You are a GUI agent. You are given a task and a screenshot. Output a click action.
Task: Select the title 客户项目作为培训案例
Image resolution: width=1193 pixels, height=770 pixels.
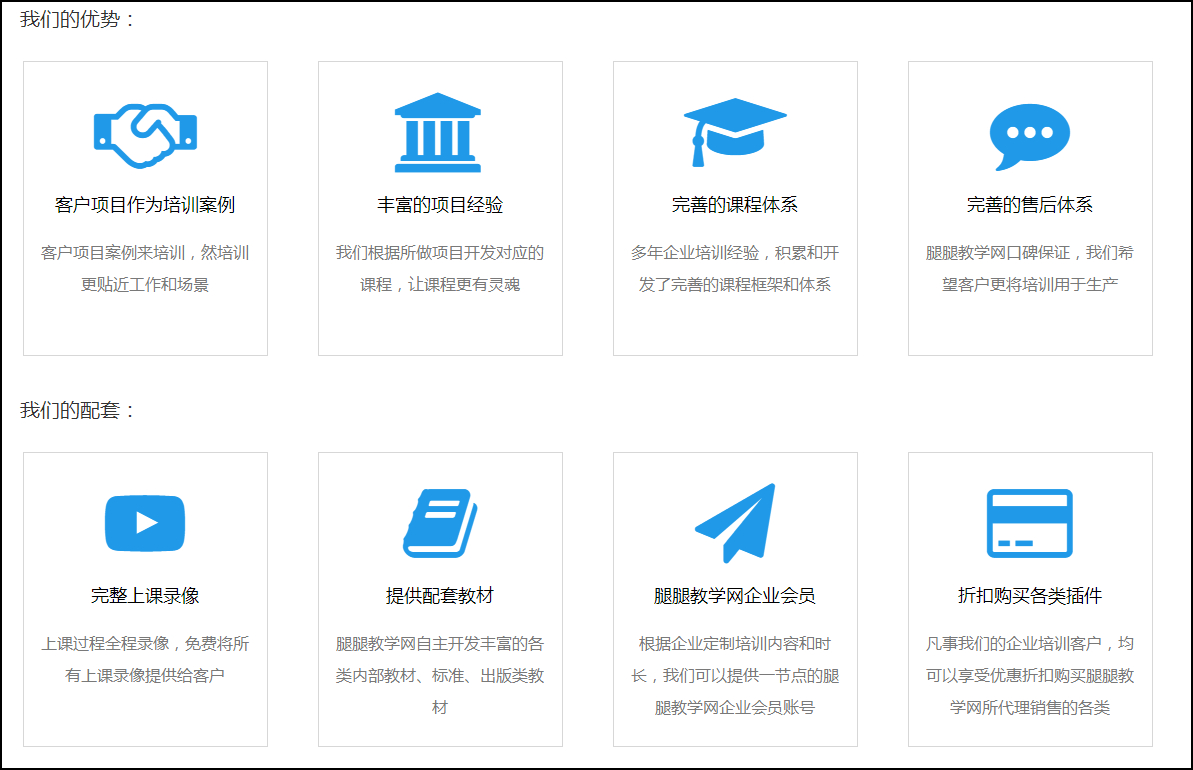coord(145,205)
